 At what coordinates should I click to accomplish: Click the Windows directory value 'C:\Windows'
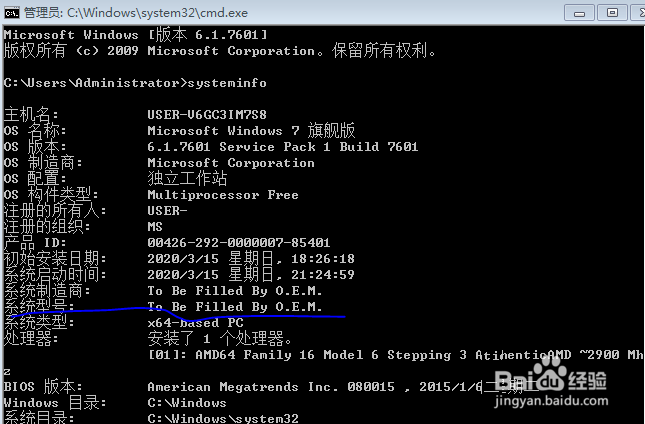click(x=187, y=403)
